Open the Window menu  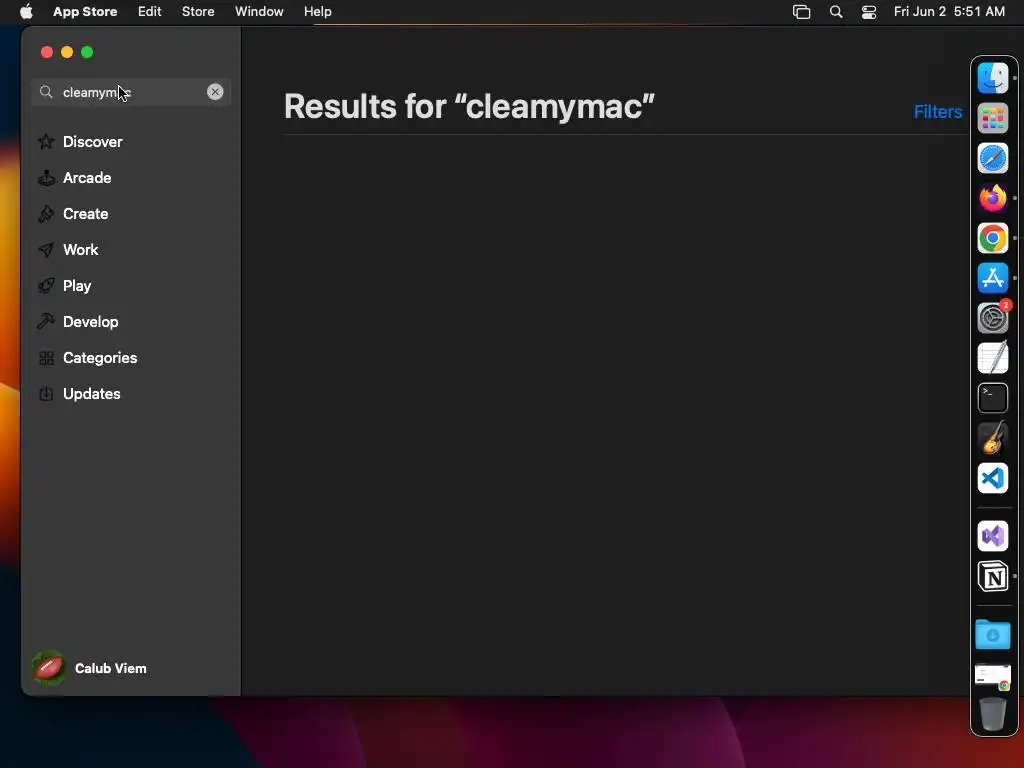pos(259,12)
